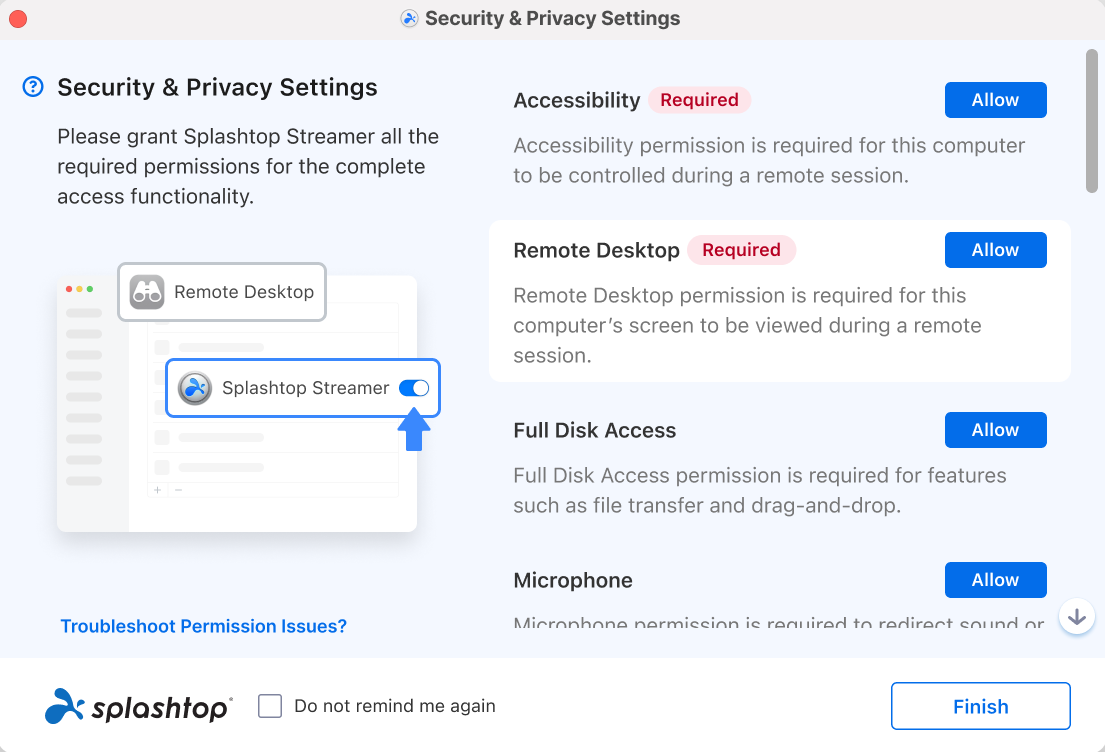Check the "Do not remind me again" box

click(270, 706)
